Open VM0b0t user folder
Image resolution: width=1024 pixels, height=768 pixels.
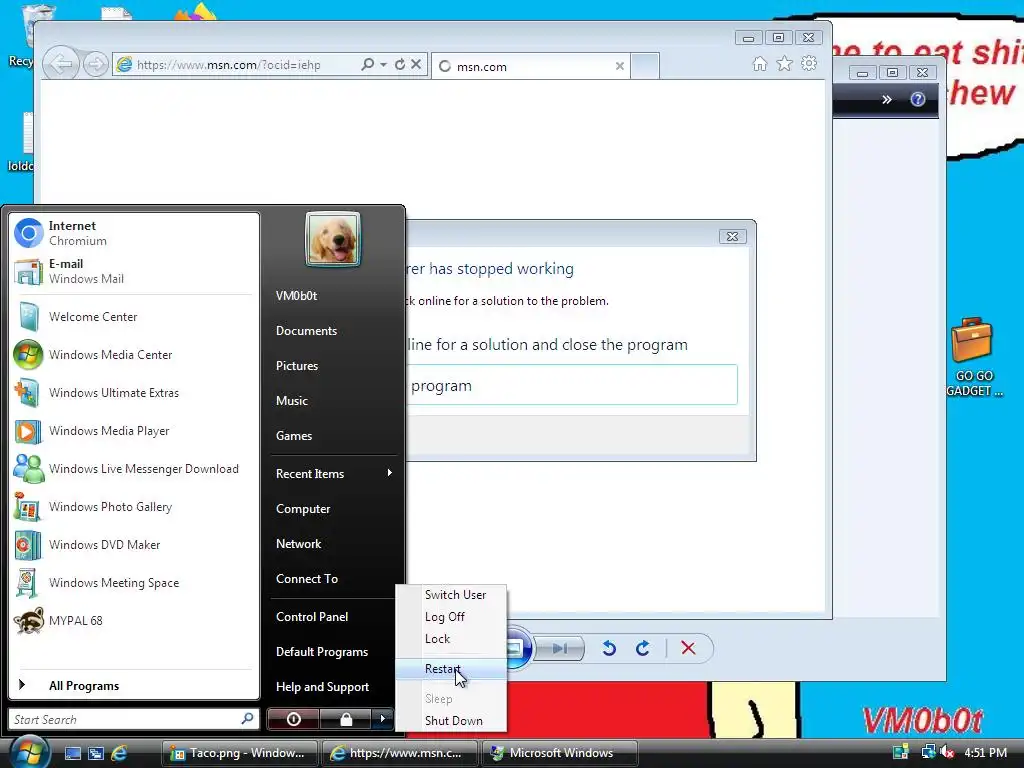296,296
